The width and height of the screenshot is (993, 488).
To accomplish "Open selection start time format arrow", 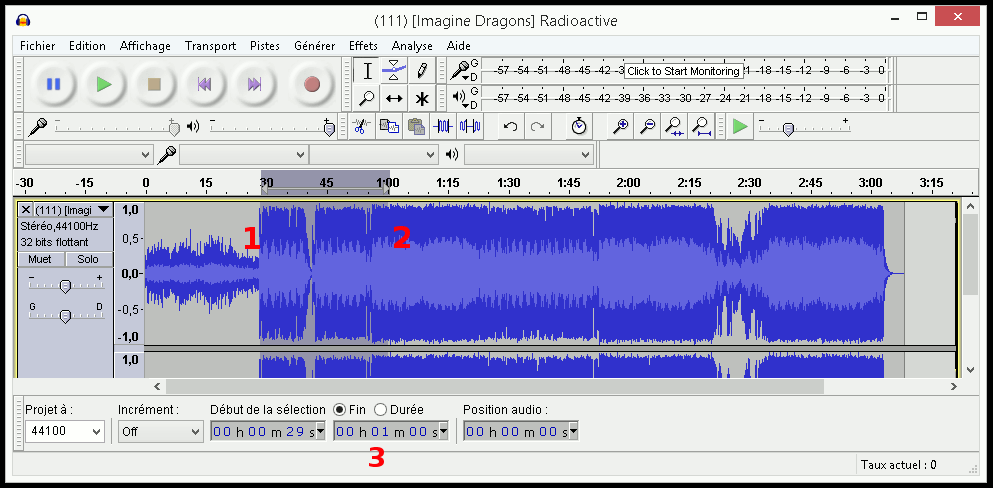I will pos(320,432).
